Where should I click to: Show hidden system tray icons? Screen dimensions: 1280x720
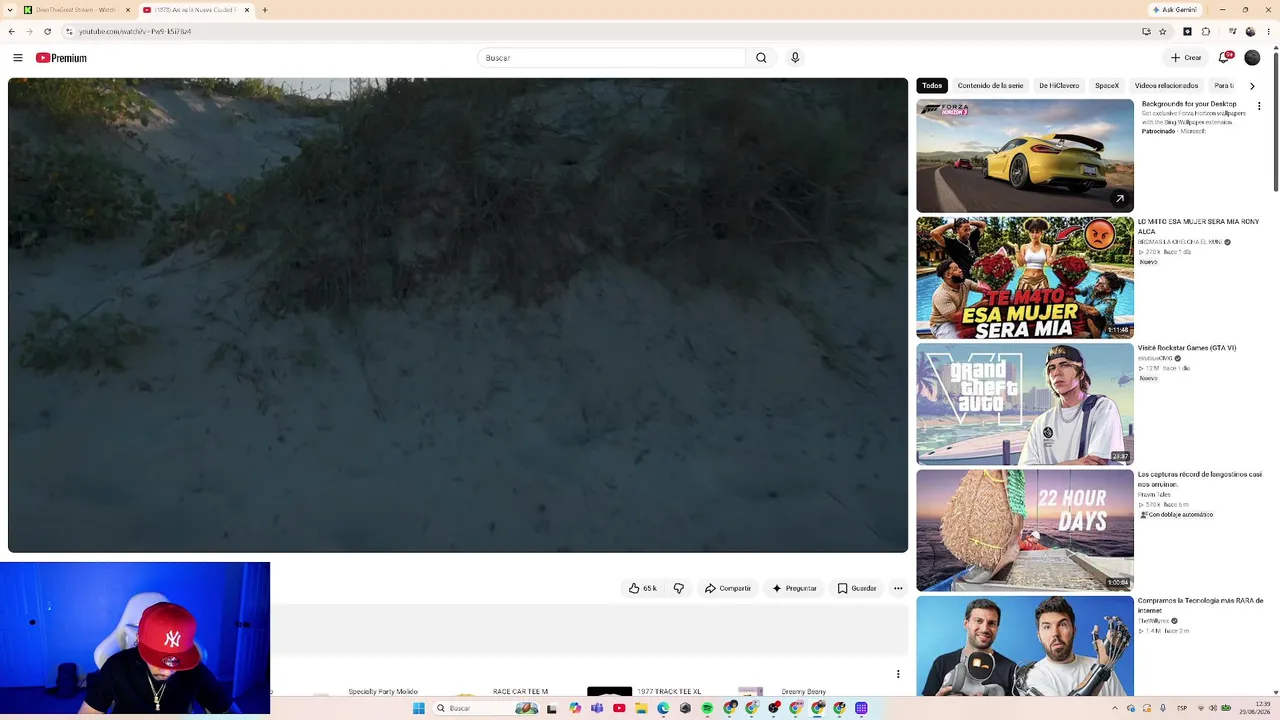tap(1117, 708)
